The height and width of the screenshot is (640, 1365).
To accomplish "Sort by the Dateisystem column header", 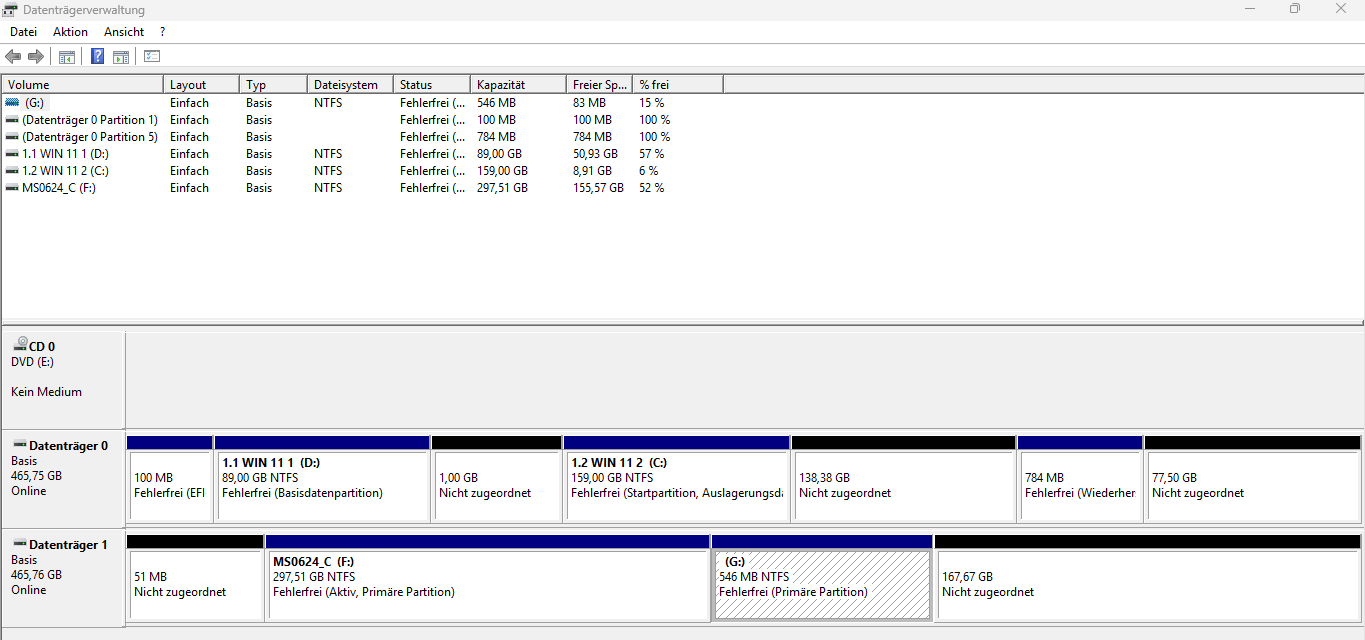I will [350, 85].
